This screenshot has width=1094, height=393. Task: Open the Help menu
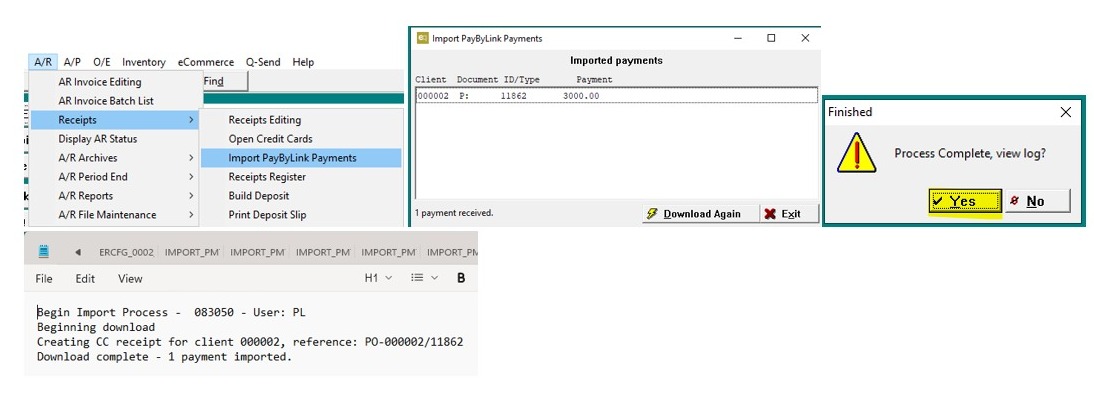pyautogui.click(x=303, y=62)
